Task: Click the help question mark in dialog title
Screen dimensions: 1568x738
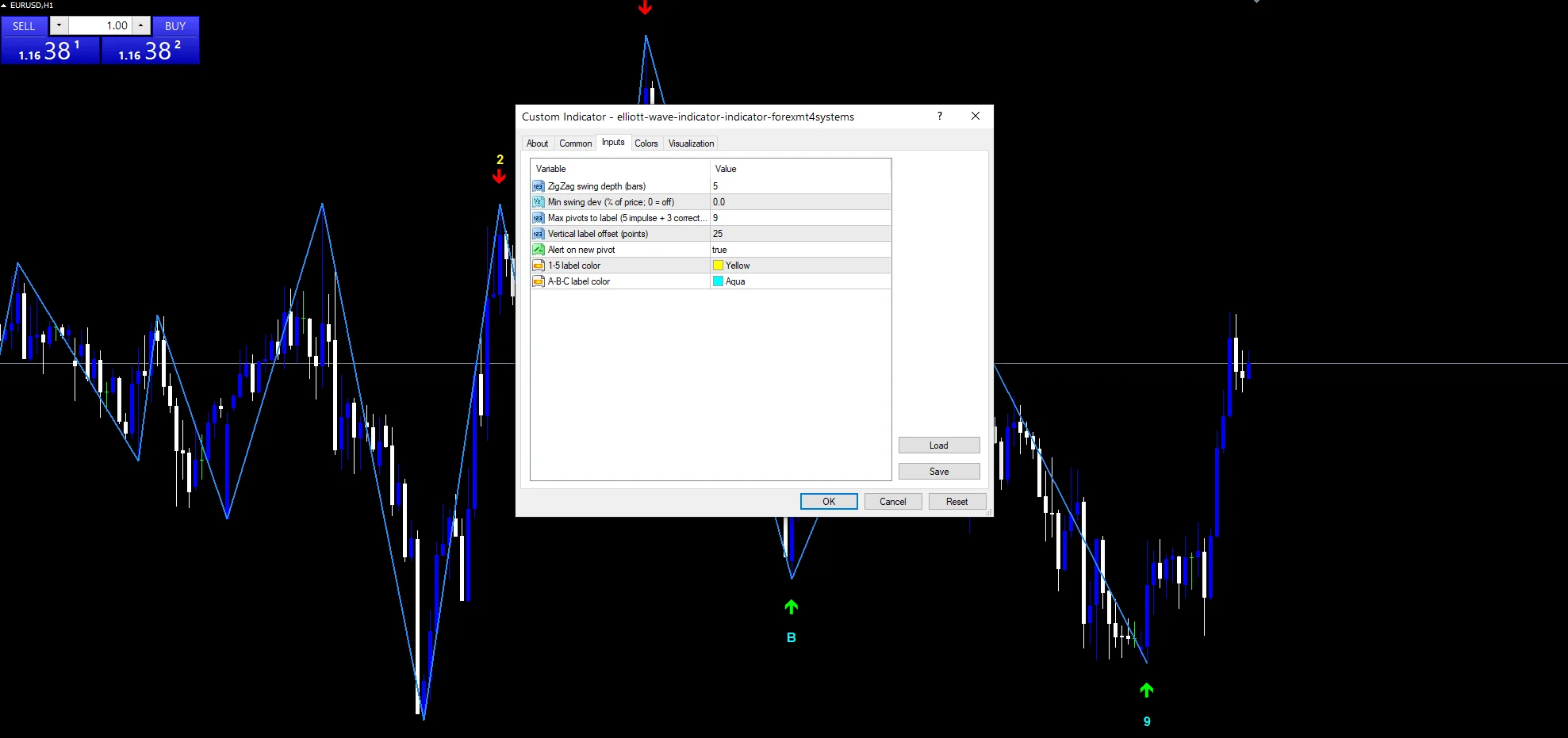Action: pos(940,116)
